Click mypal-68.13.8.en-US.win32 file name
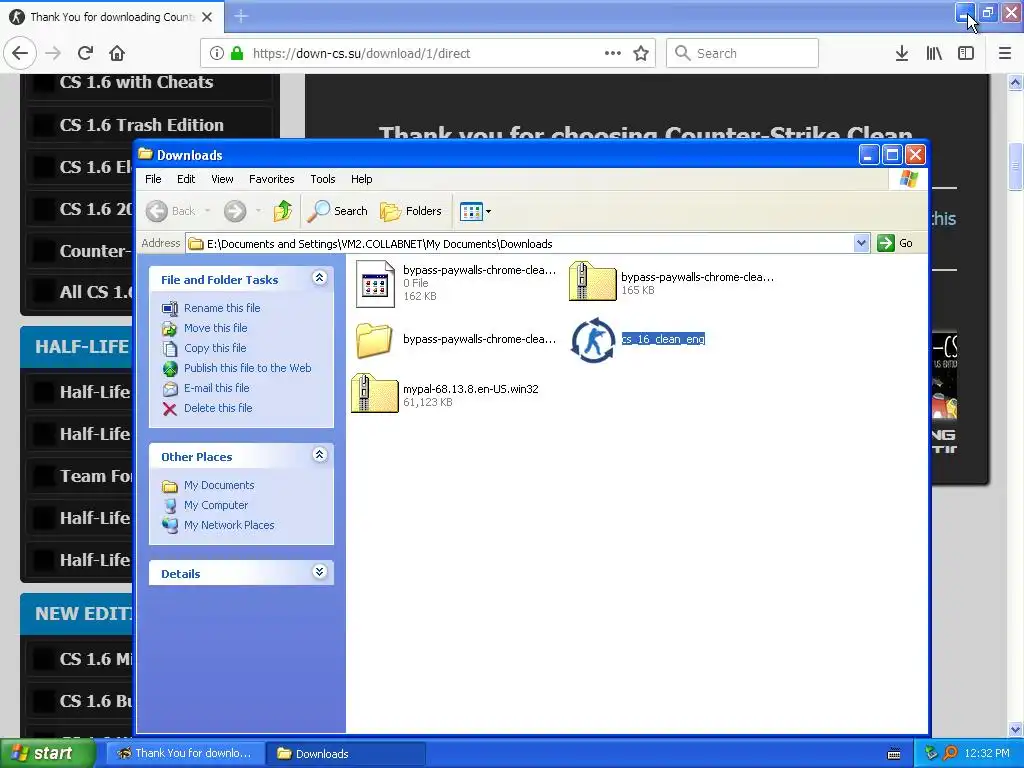The image size is (1024, 768). tap(470, 389)
